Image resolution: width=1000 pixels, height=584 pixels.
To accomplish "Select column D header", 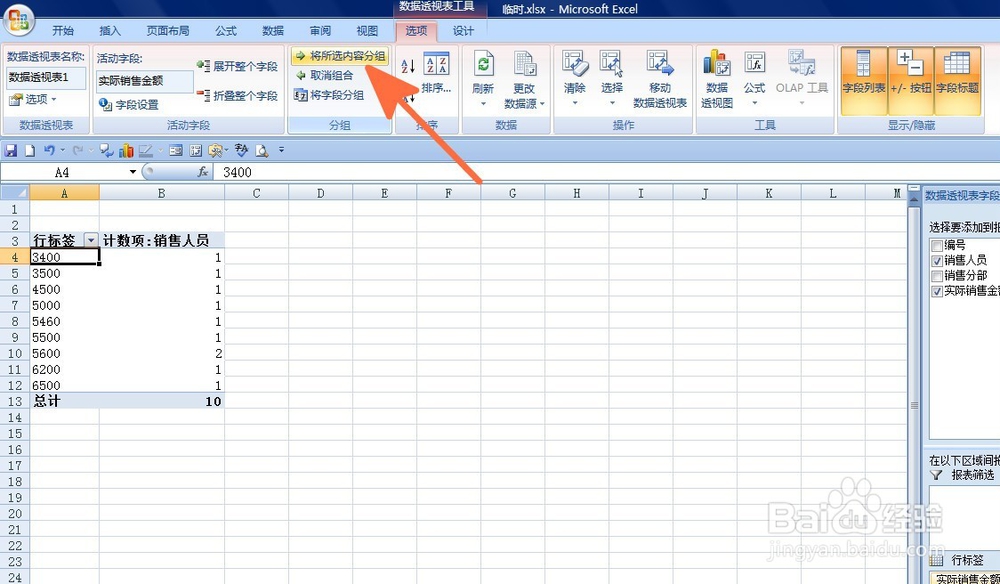I will click(x=320, y=193).
